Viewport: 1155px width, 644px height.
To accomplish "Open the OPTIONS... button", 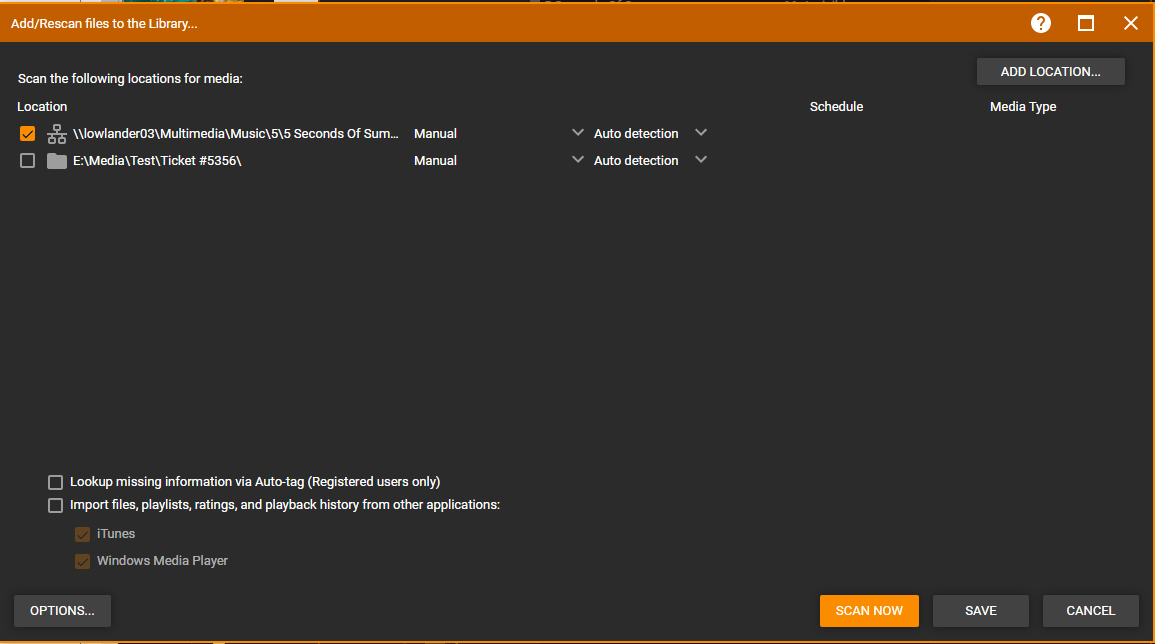I will pos(62,611).
